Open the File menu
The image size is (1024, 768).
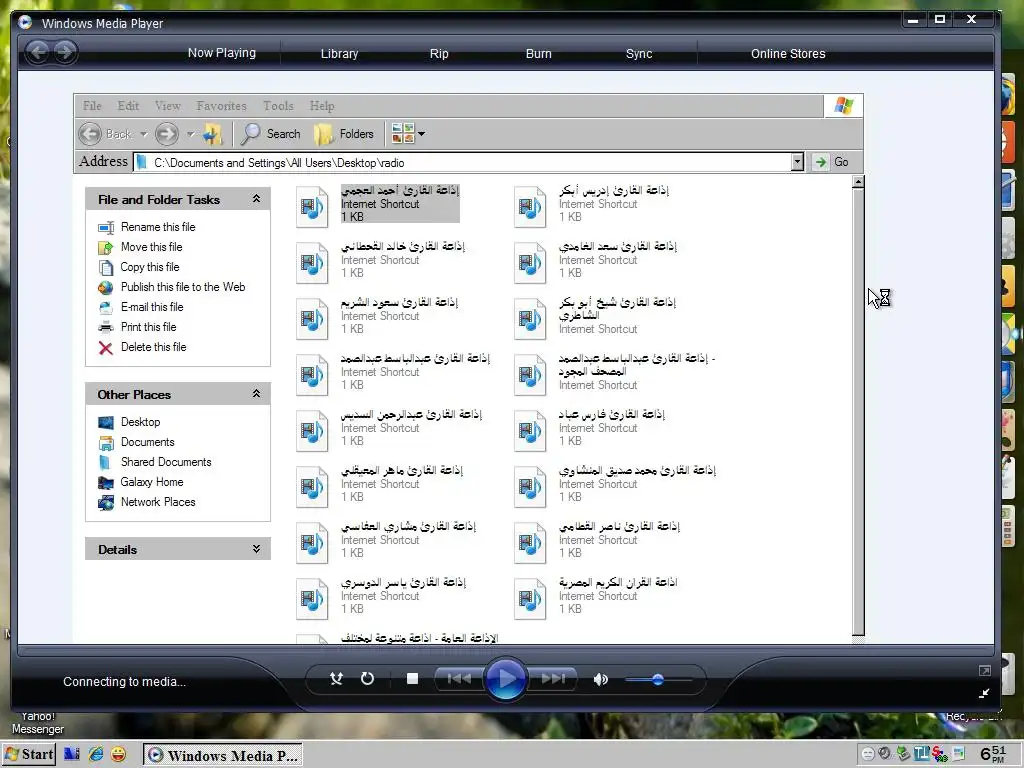point(92,106)
